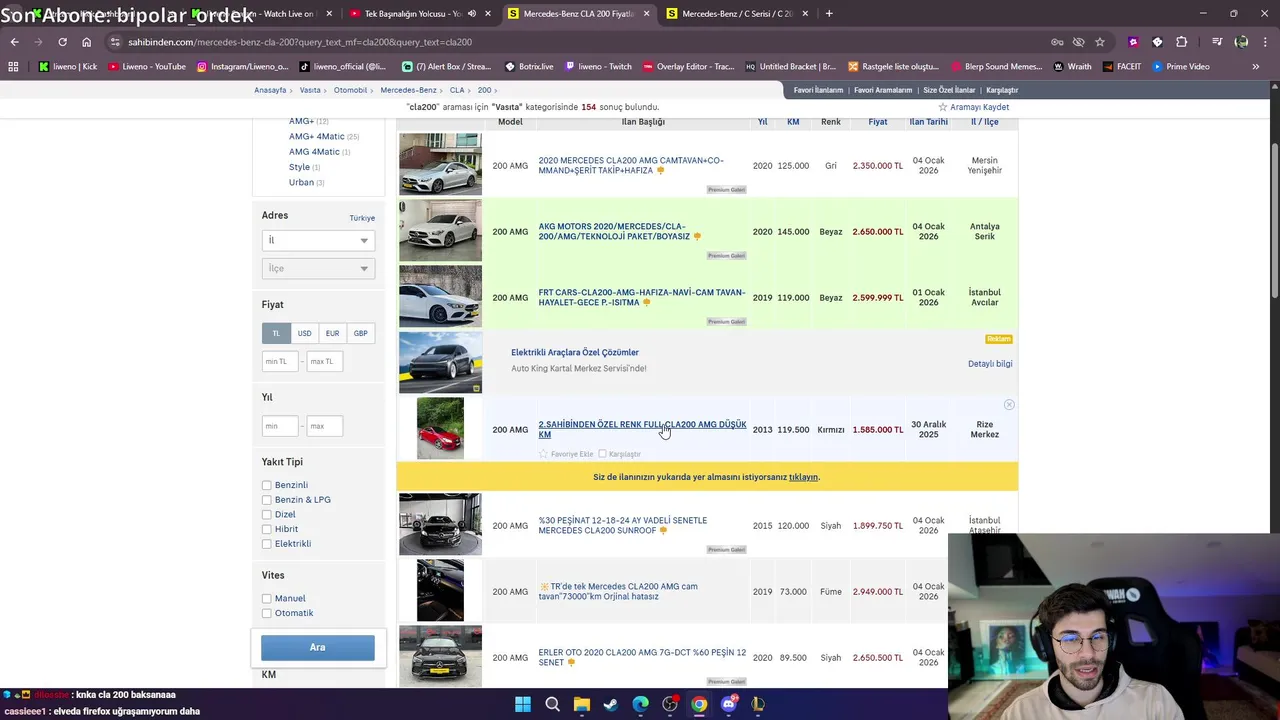Screen dimensions: 1280x720
Task: Open the Liweno - YouTube bookmark
Action: [147, 67]
